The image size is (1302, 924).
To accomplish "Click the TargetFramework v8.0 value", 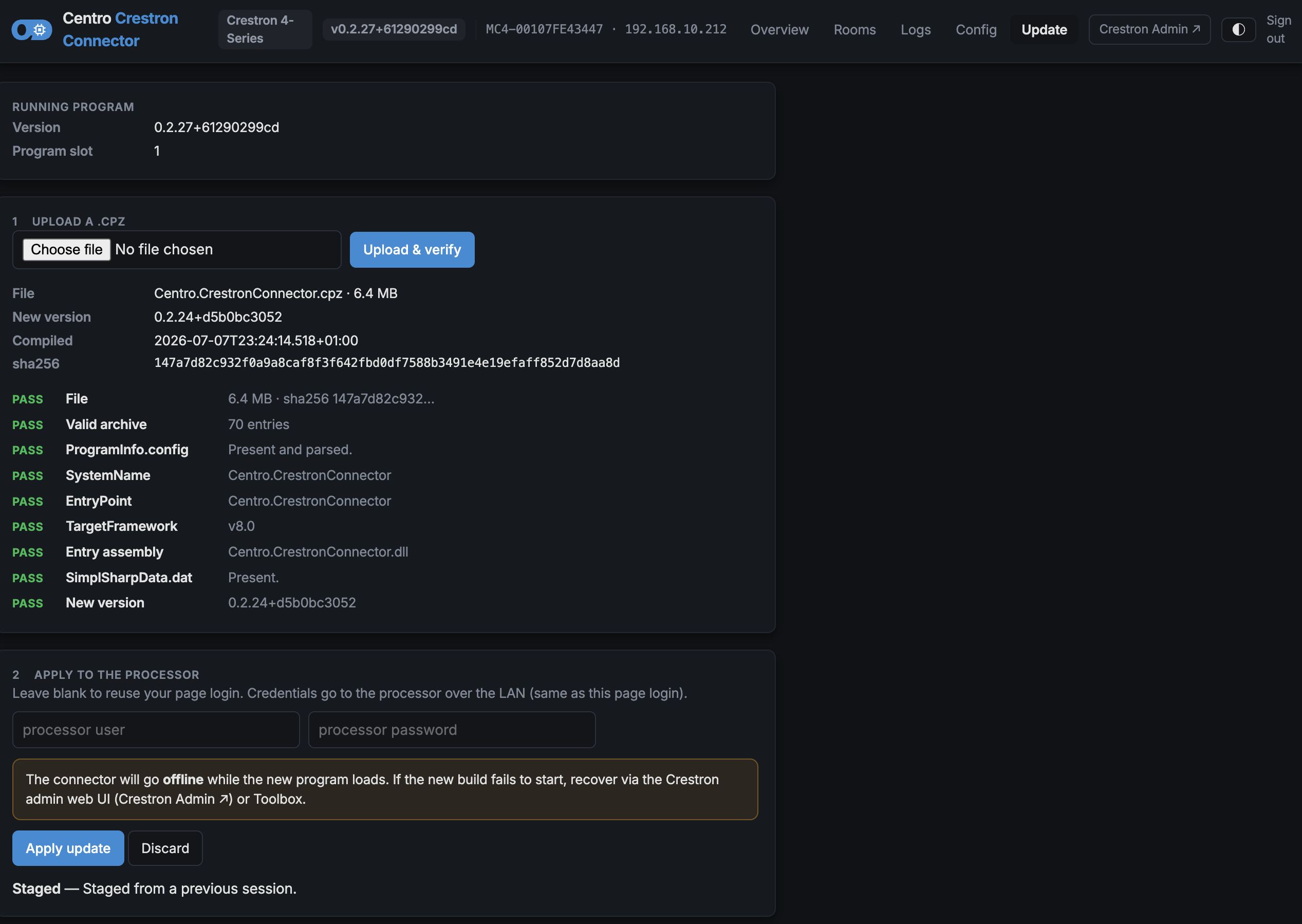I will point(241,526).
